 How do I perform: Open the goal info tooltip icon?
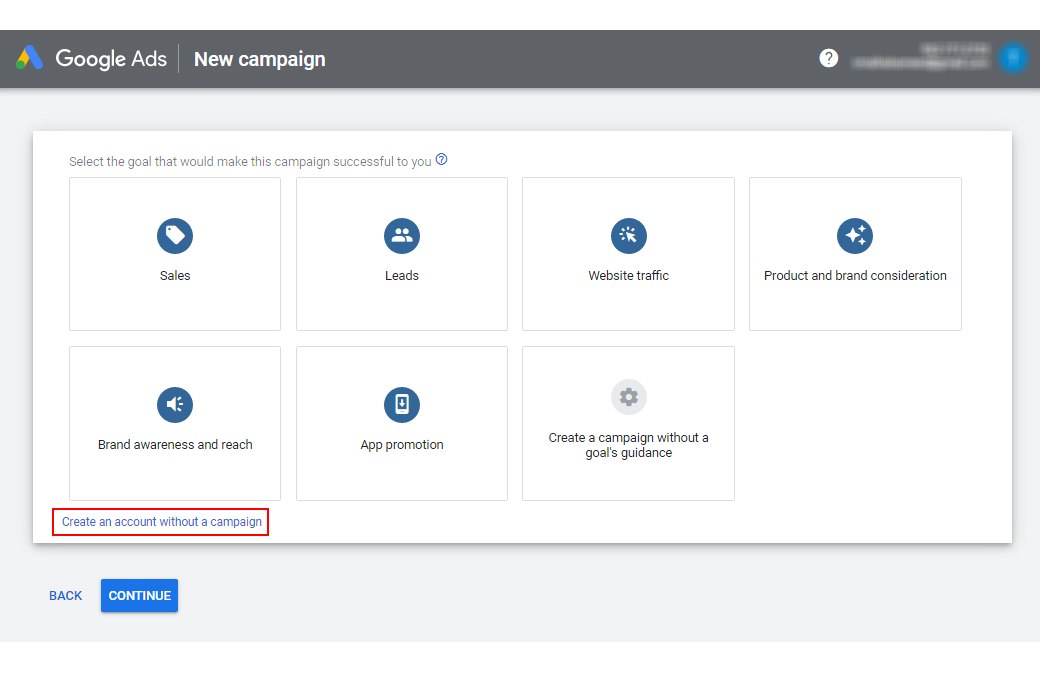[x=442, y=160]
